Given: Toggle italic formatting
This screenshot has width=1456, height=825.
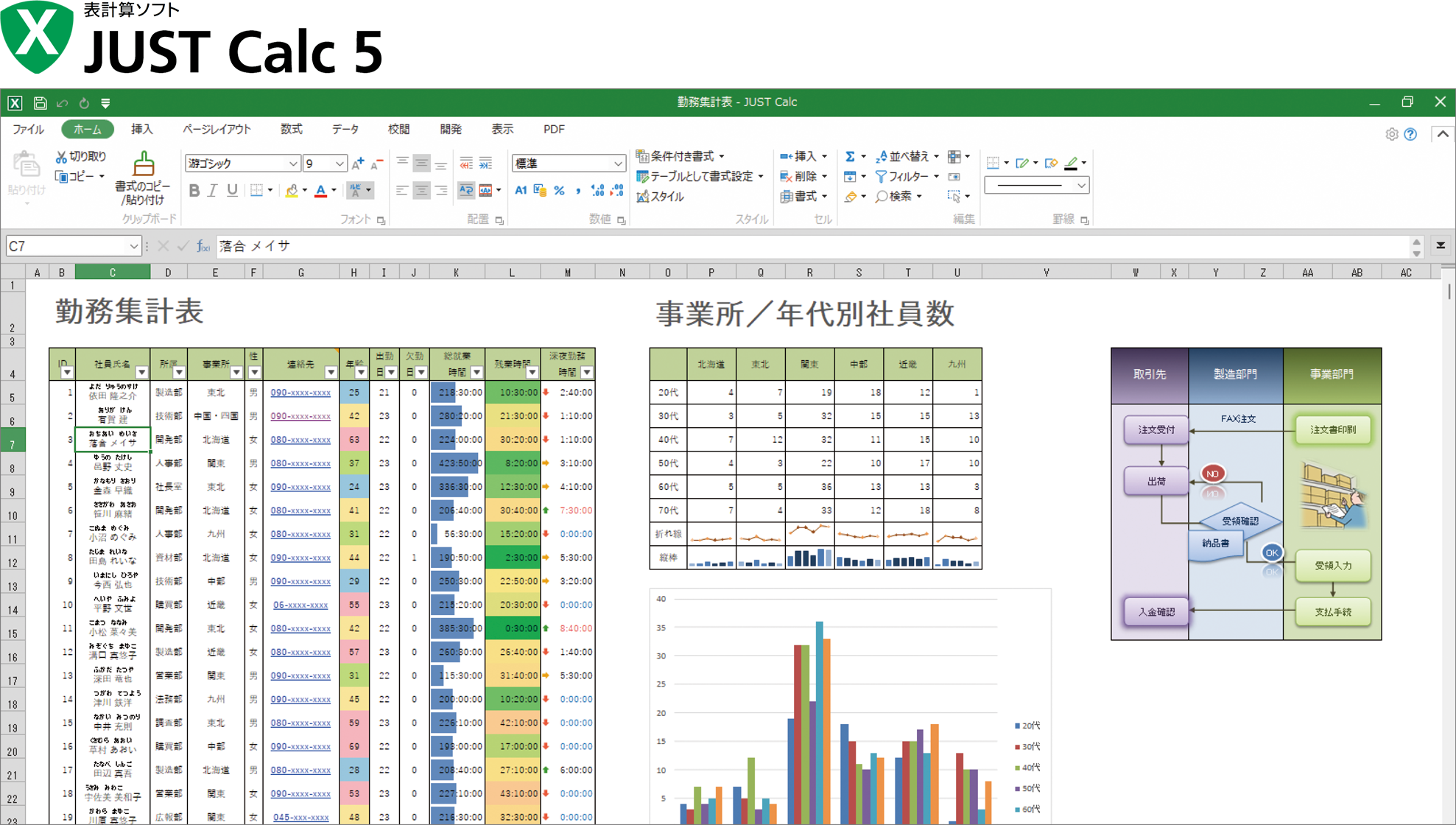Looking at the screenshot, I should pos(213,191).
